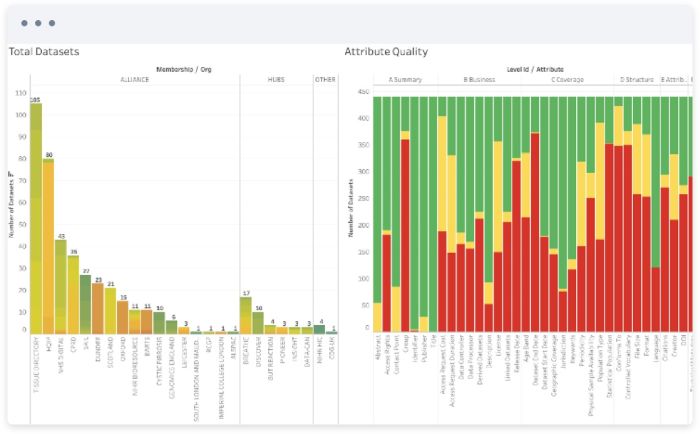Click the GENOMICS ENGLAND axis label

172,367
